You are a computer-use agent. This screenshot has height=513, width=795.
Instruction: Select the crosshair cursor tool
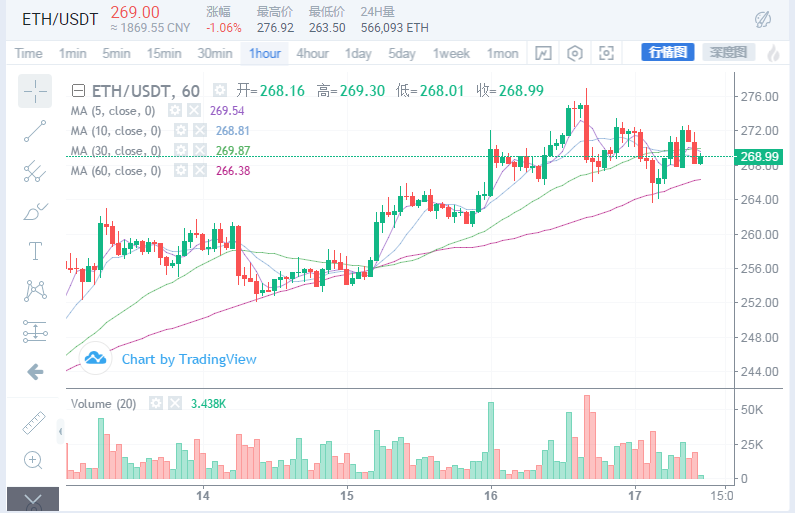tap(35, 91)
